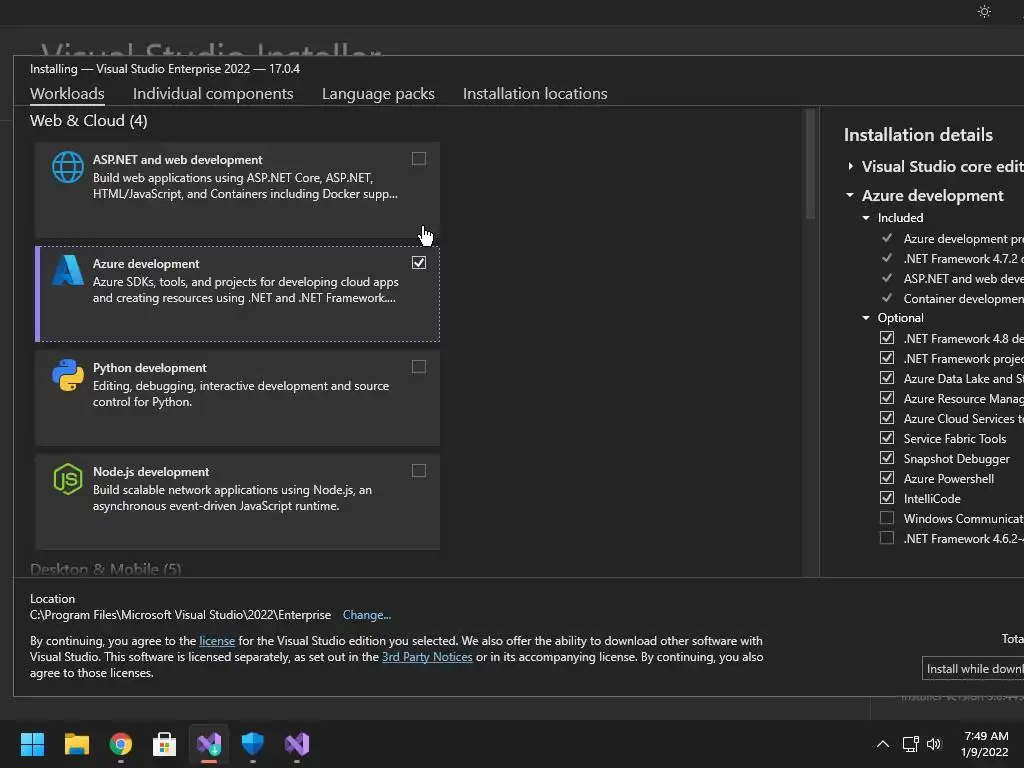Uncheck Service Fabric Tools option
The height and width of the screenshot is (768, 1024).
tap(886, 438)
